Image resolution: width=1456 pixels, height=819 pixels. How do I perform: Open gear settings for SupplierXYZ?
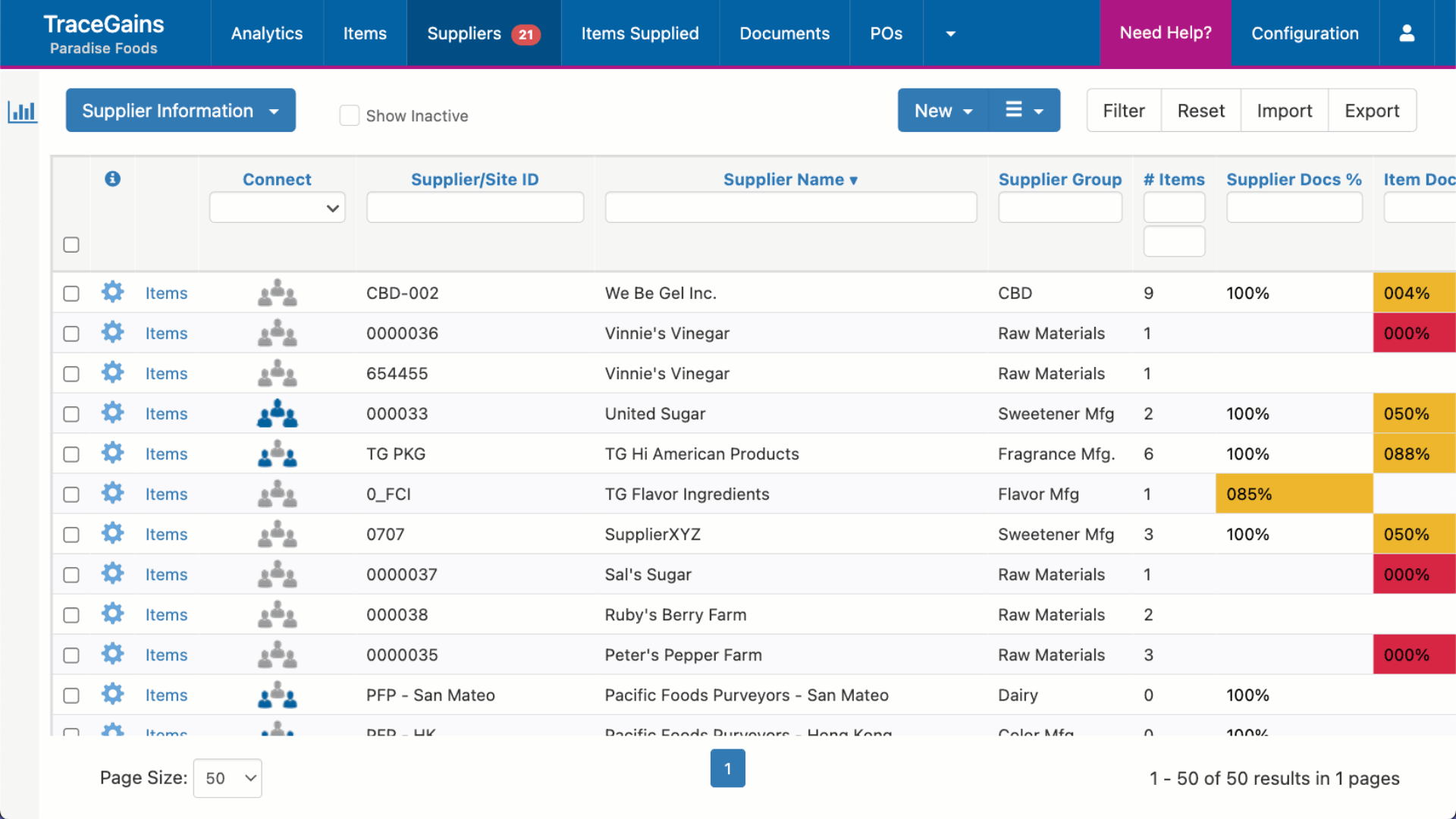pos(112,533)
